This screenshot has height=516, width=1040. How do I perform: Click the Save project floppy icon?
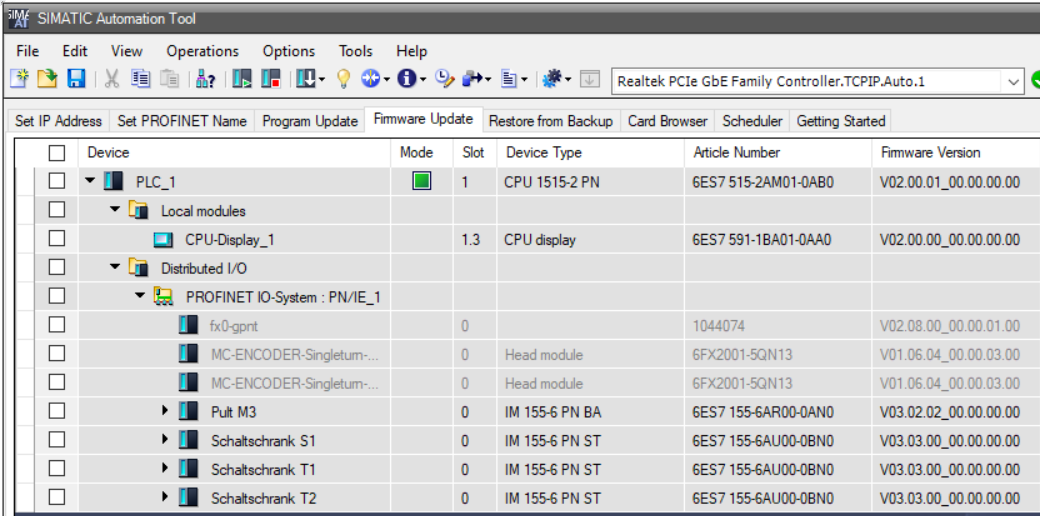point(76,80)
